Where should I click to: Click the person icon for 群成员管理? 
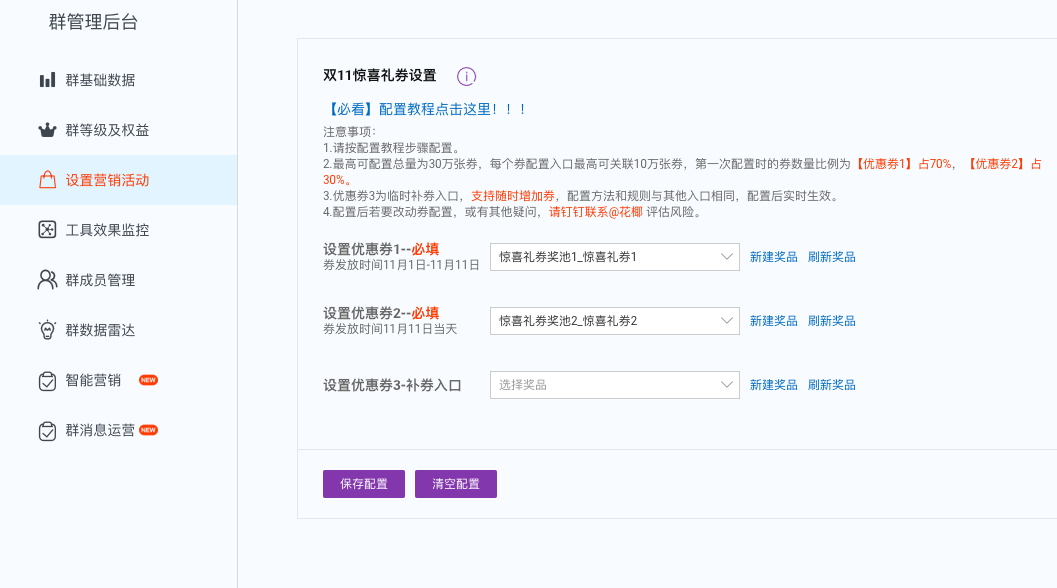pyautogui.click(x=47, y=280)
